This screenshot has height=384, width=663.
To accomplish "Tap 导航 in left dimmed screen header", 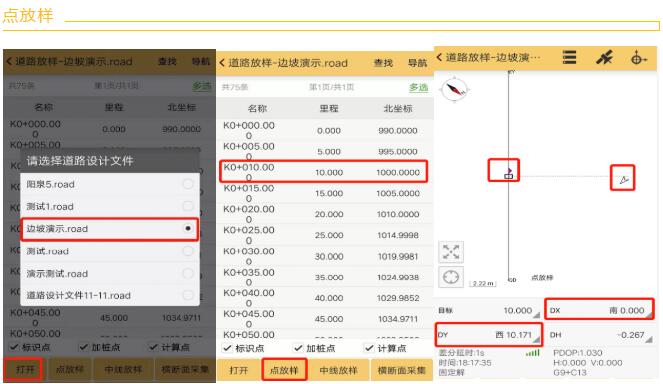I will tap(200, 62).
